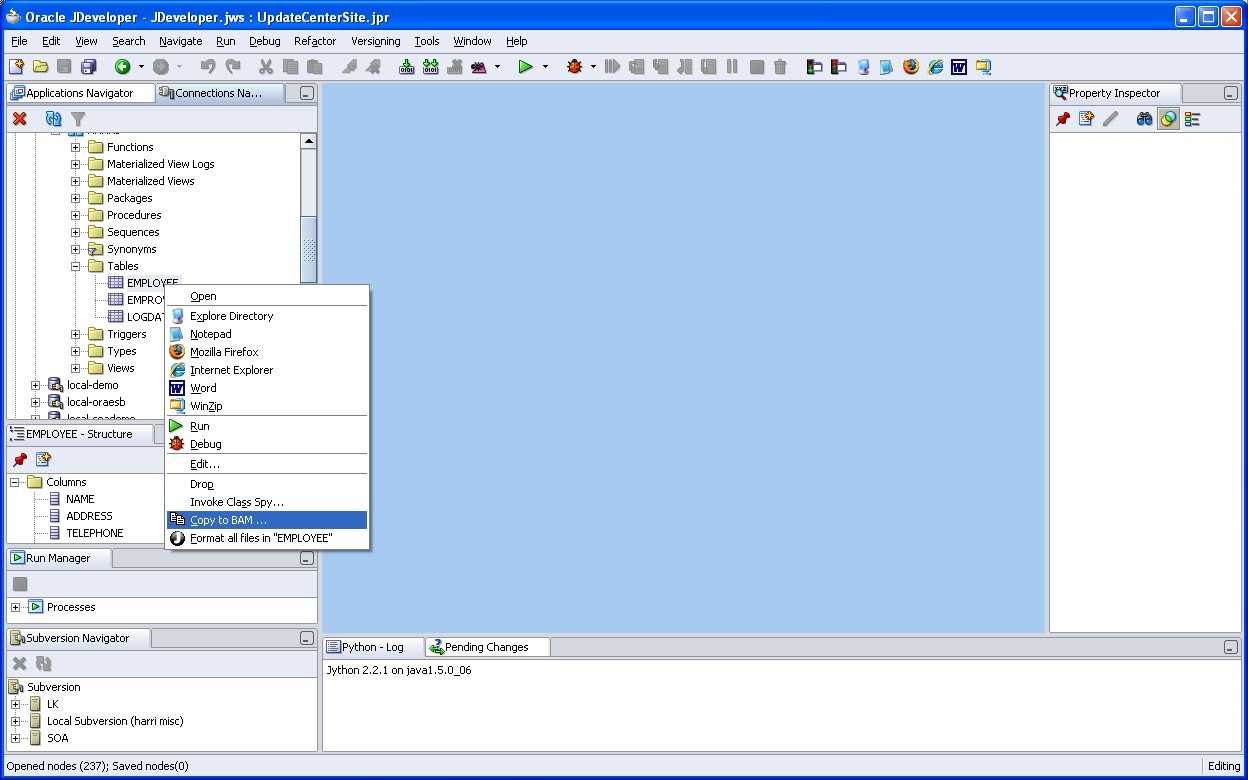Toggle Union of Properties icon in Property Inspector

(1168, 119)
